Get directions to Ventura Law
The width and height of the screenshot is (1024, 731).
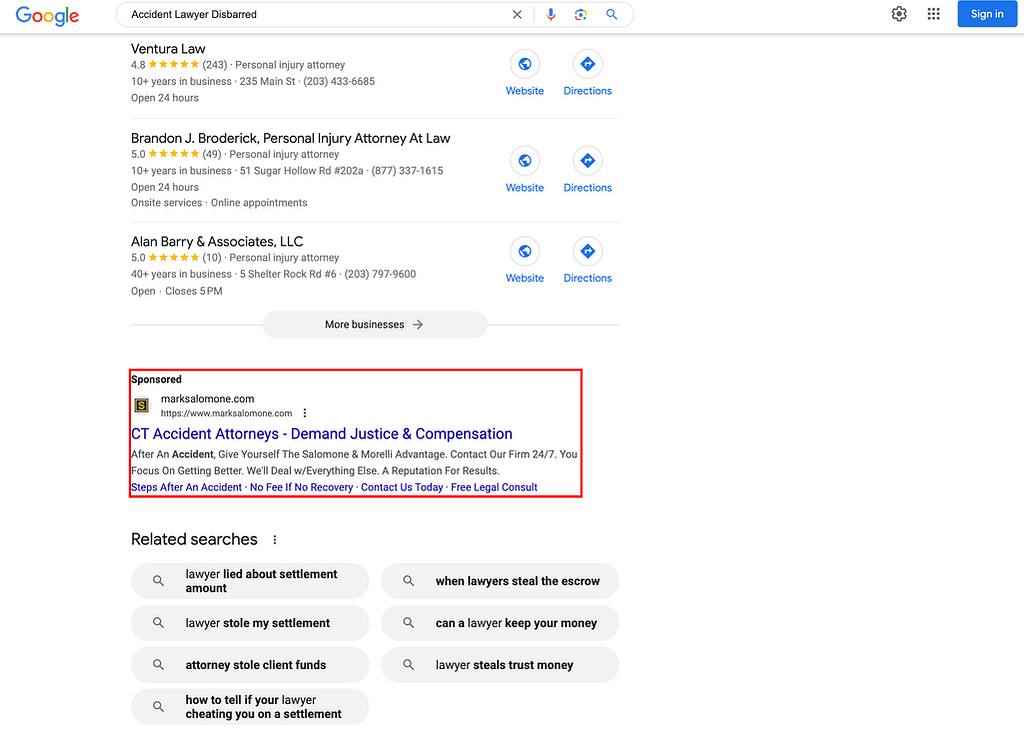[x=588, y=64]
